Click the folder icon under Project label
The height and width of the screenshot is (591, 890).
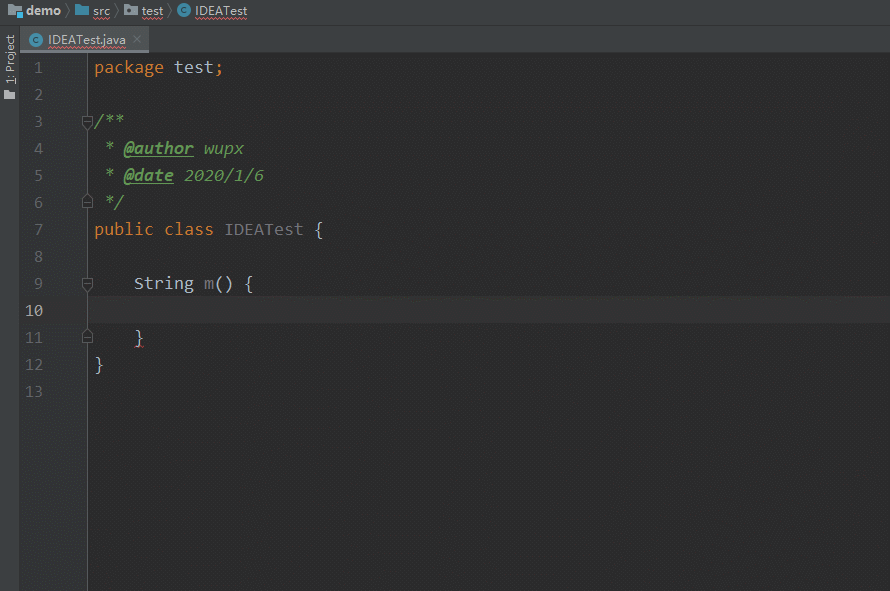pos(10,94)
